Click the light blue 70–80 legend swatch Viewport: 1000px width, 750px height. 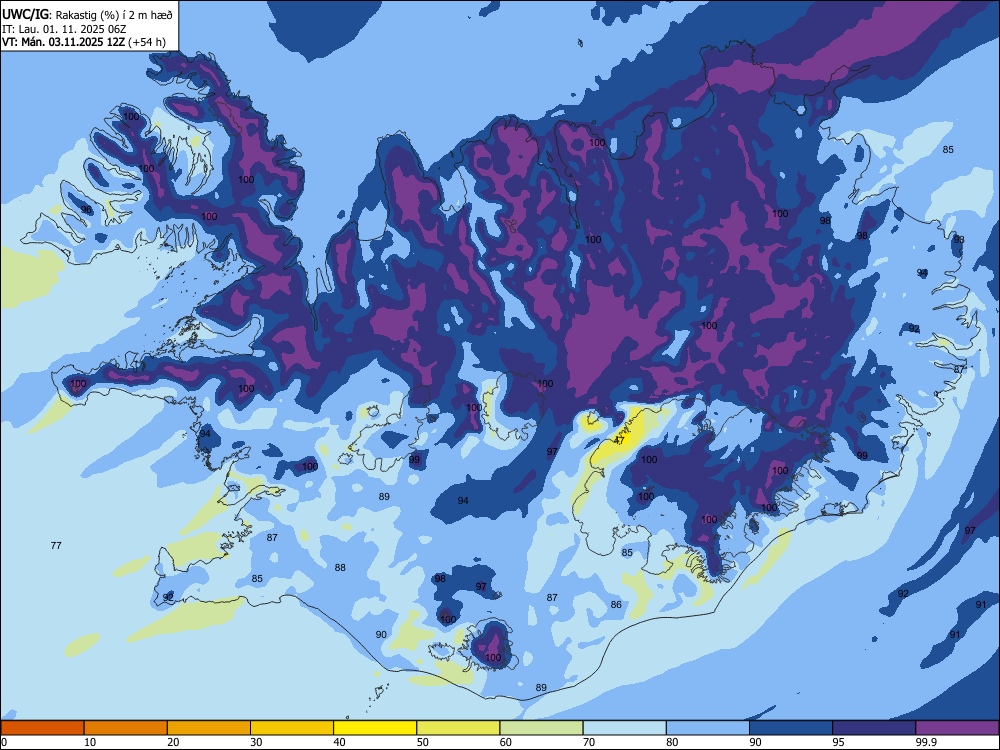624,728
